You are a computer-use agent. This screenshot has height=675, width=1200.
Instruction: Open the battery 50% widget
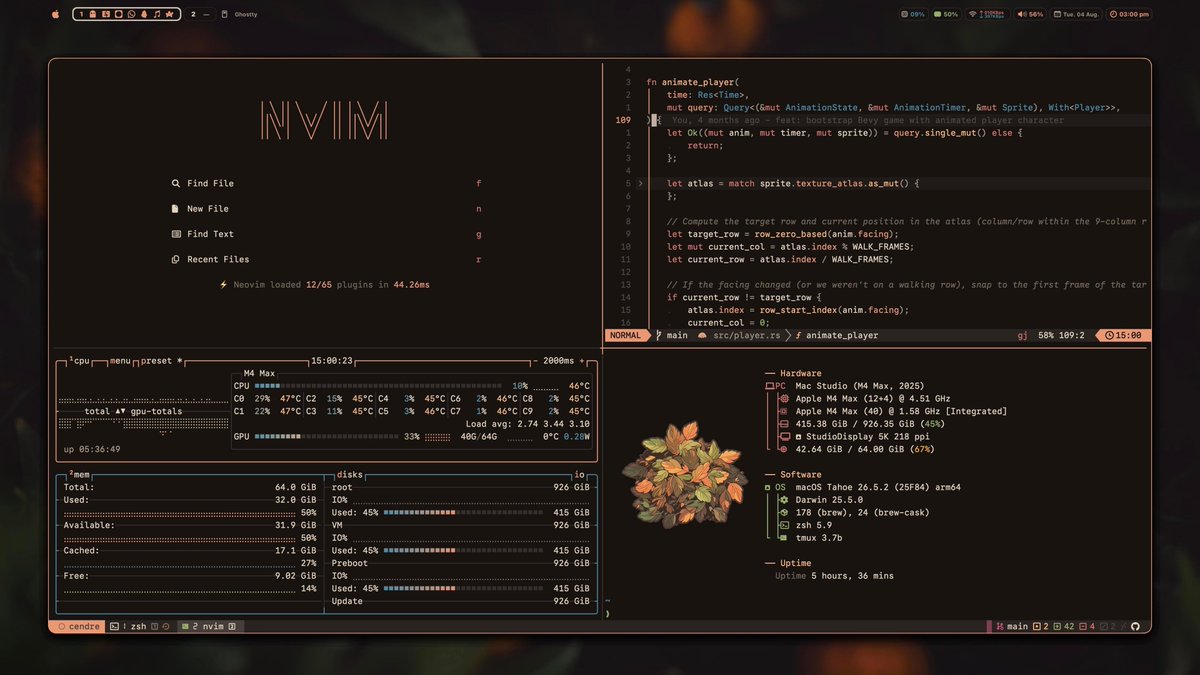946,14
